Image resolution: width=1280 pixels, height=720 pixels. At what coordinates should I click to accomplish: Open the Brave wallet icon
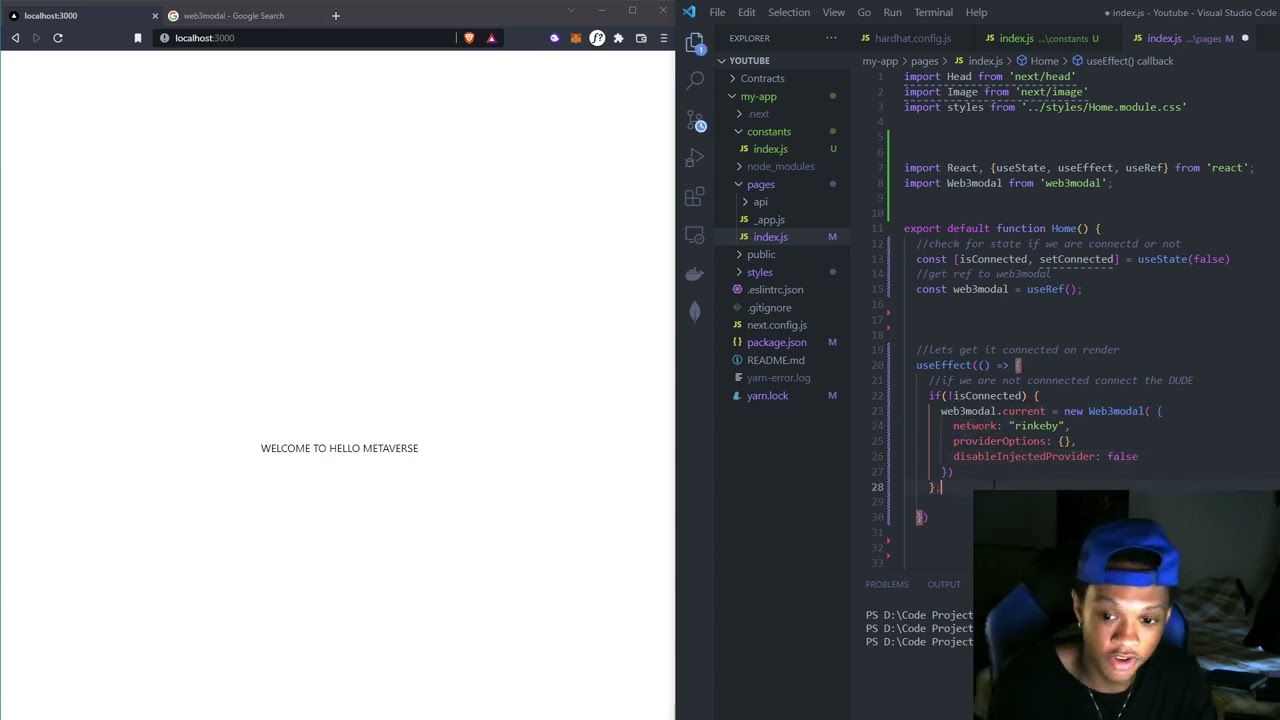tap(641, 38)
